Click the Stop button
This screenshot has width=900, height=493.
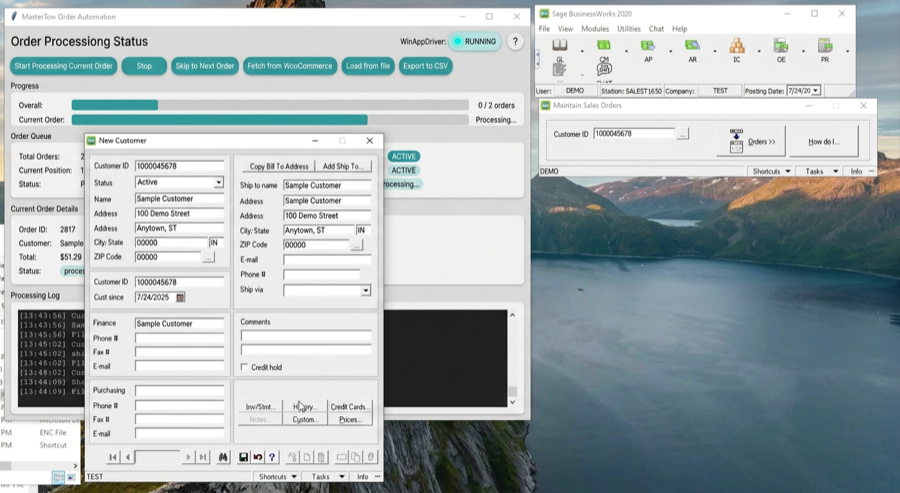pos(144,66)
